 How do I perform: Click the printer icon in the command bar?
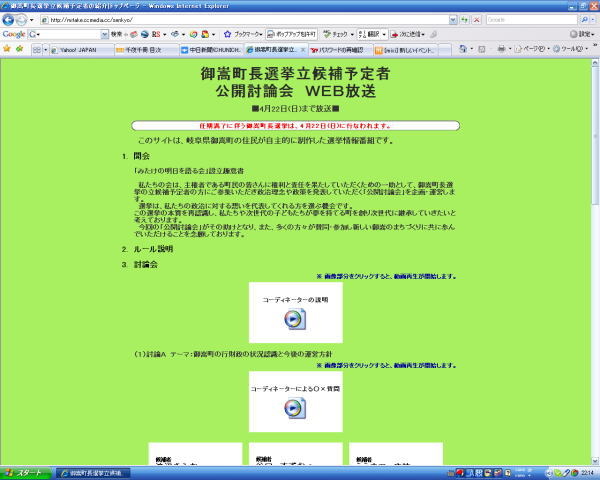pos(500,48)
